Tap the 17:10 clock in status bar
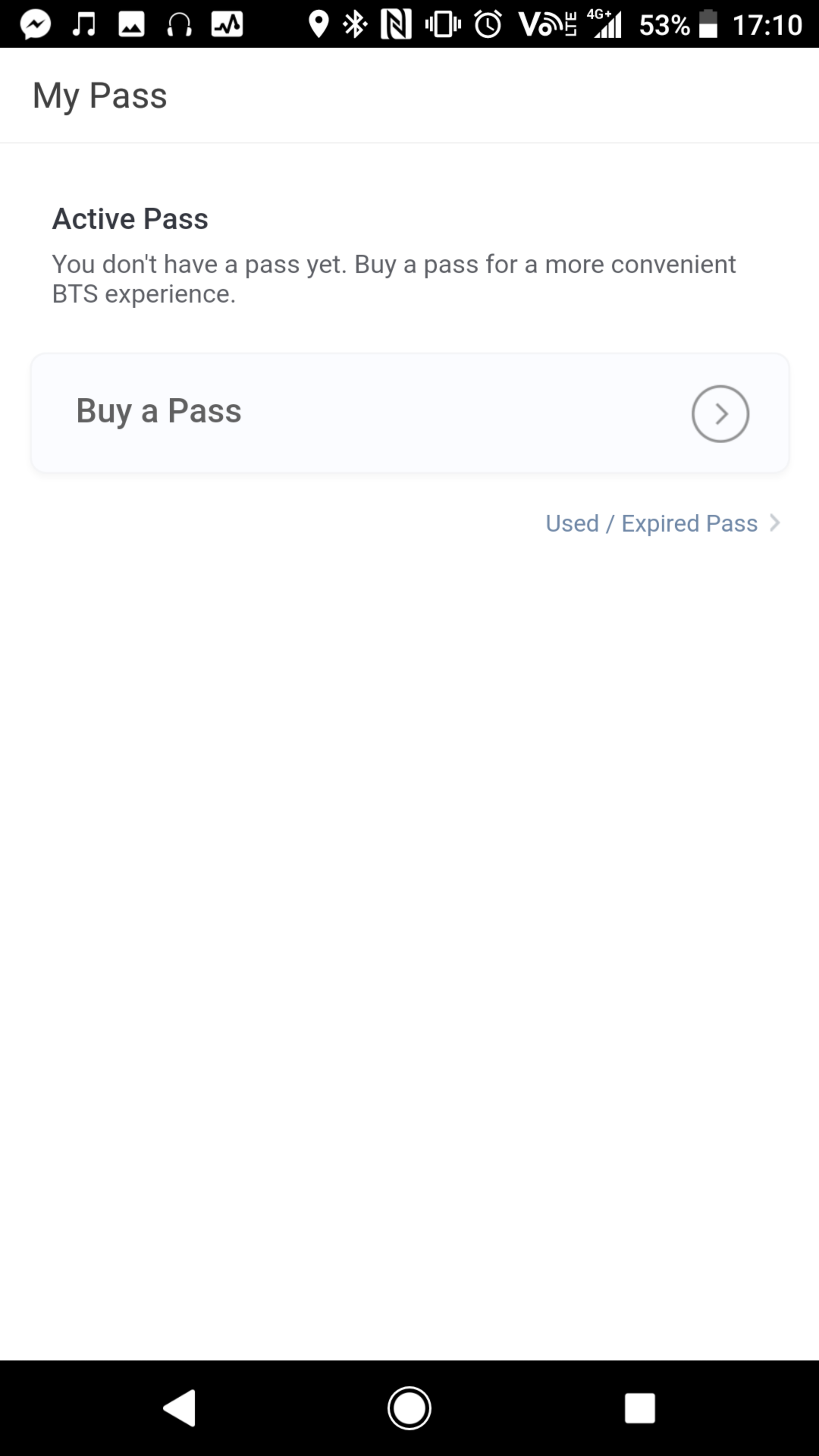The width and height of the screenshot is (819, 1456). point(767,25)
